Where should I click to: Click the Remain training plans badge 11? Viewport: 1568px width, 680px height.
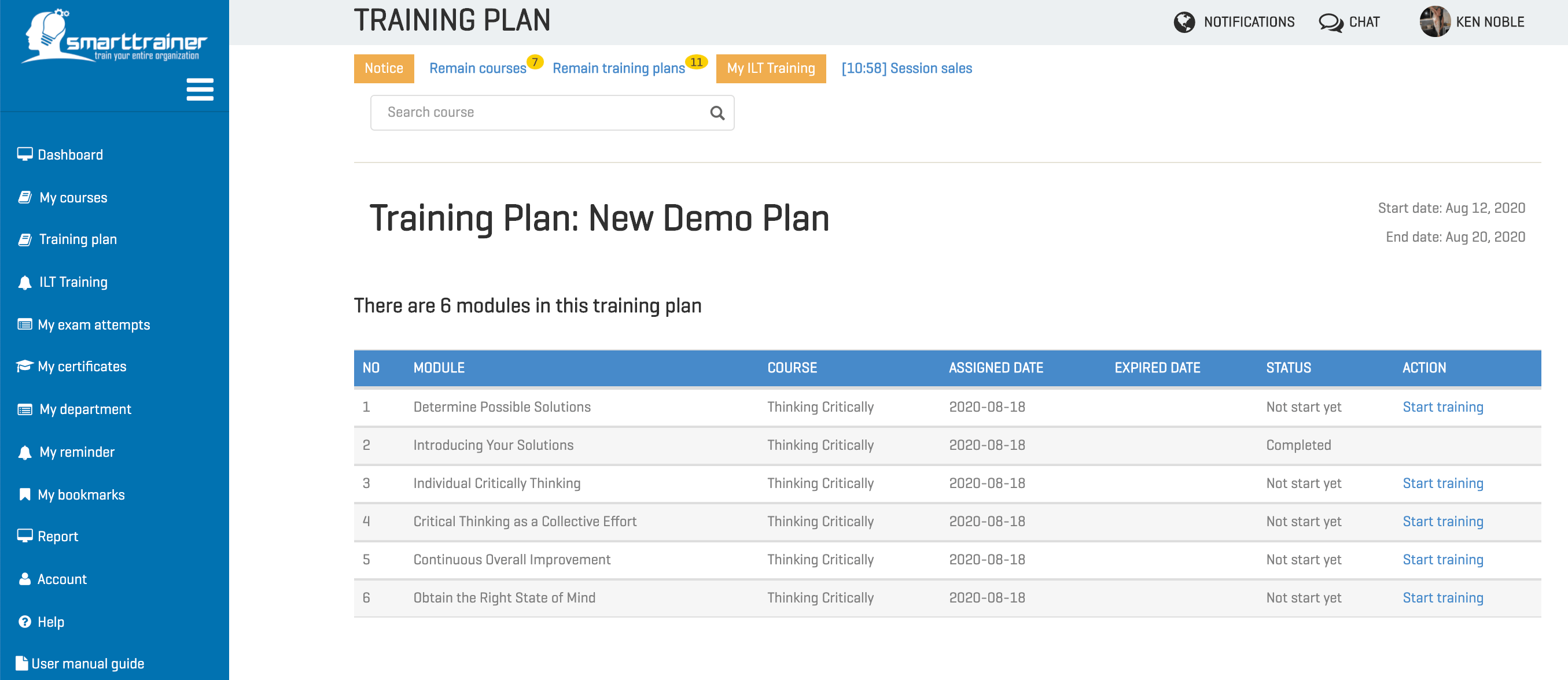pyautogui.click(x=697, y=61)
